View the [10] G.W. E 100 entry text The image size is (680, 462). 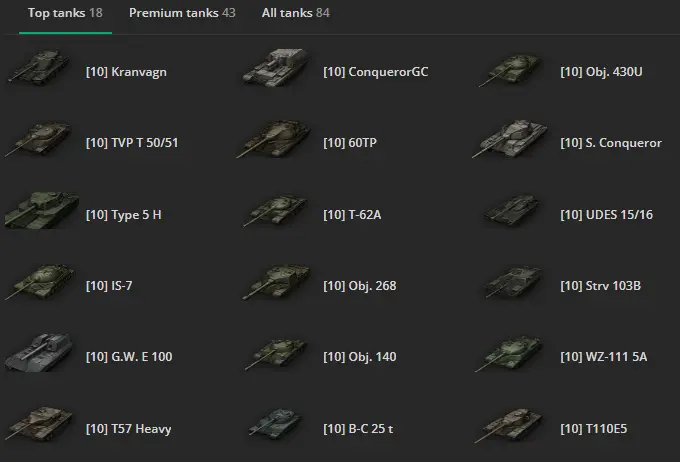(129, 357)
